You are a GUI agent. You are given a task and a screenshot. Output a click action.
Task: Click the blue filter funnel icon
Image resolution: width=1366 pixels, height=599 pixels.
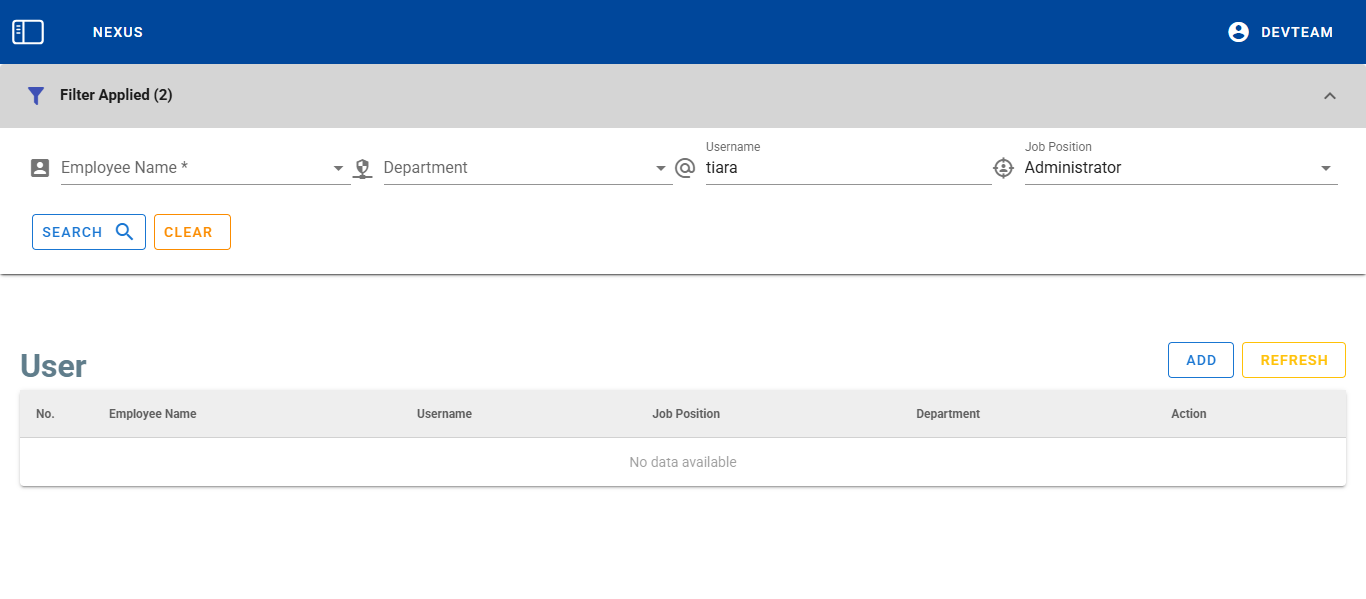coord(36,96)
